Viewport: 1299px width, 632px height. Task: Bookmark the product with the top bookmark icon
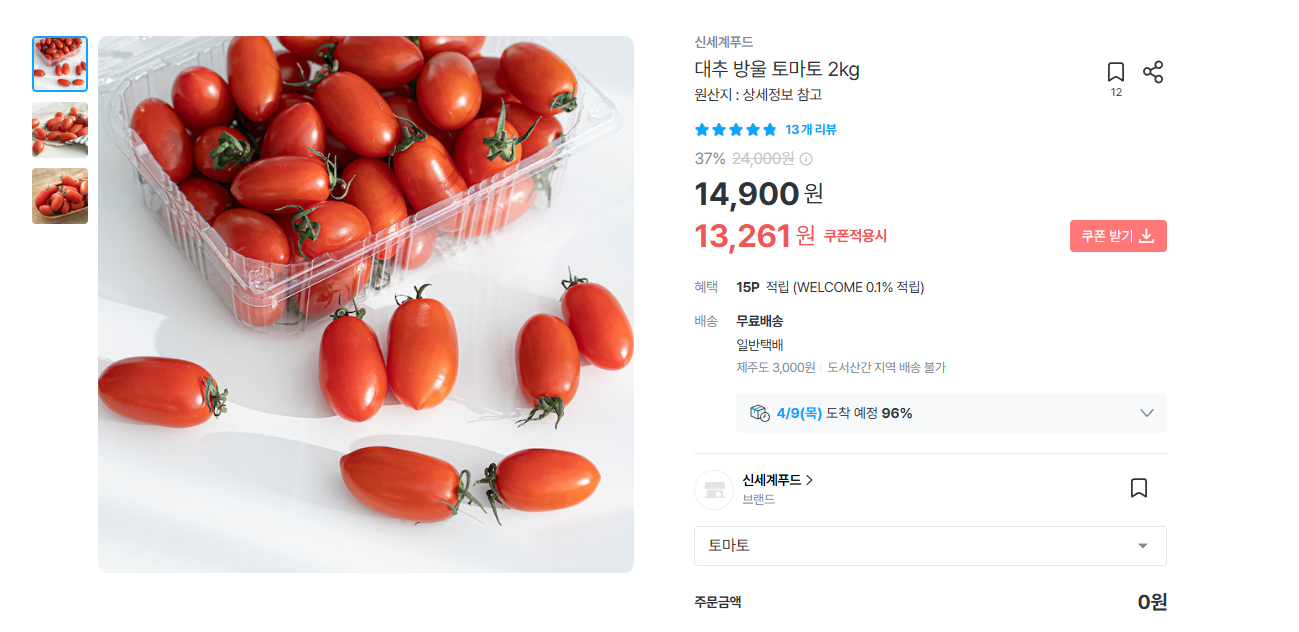tap(1116, 72)
